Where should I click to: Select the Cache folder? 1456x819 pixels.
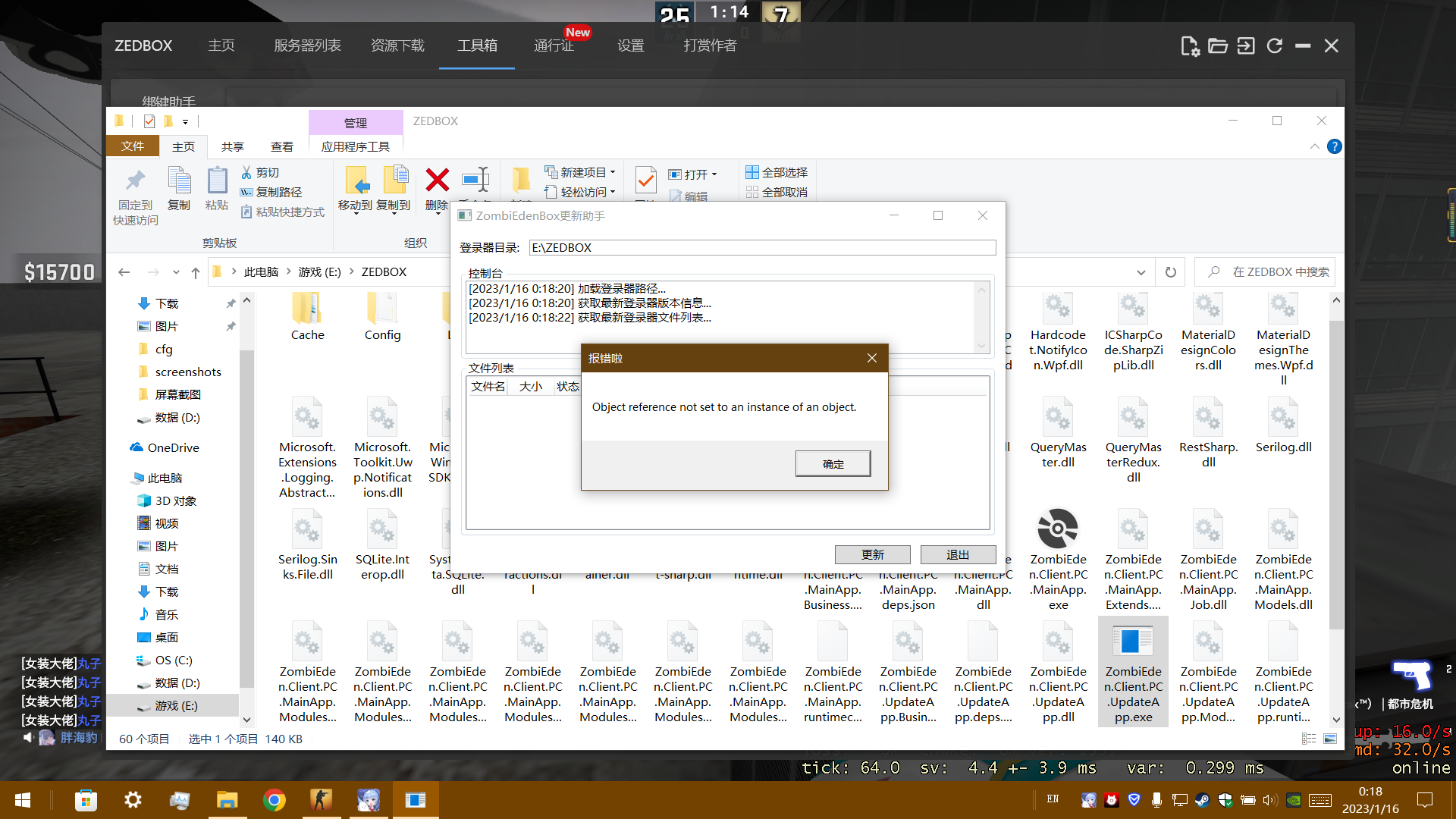(x=307, y=317)
